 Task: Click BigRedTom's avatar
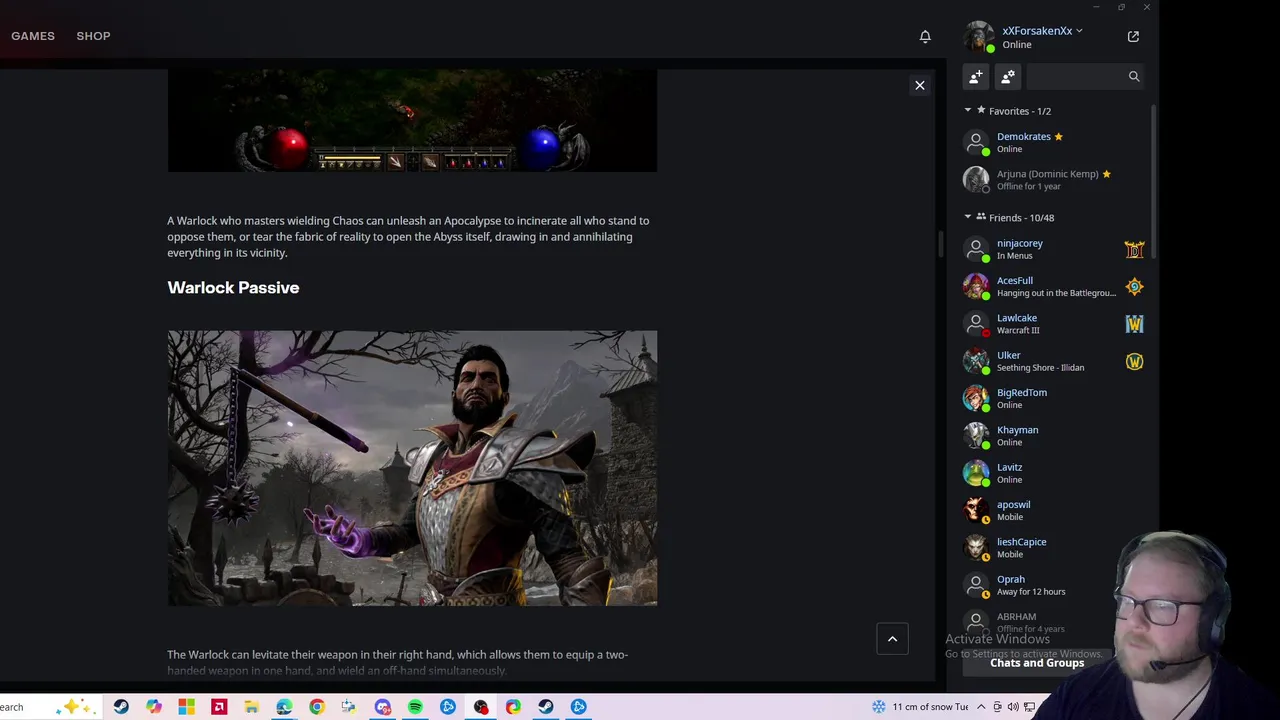pyautogui.click(x=976, y=398)
